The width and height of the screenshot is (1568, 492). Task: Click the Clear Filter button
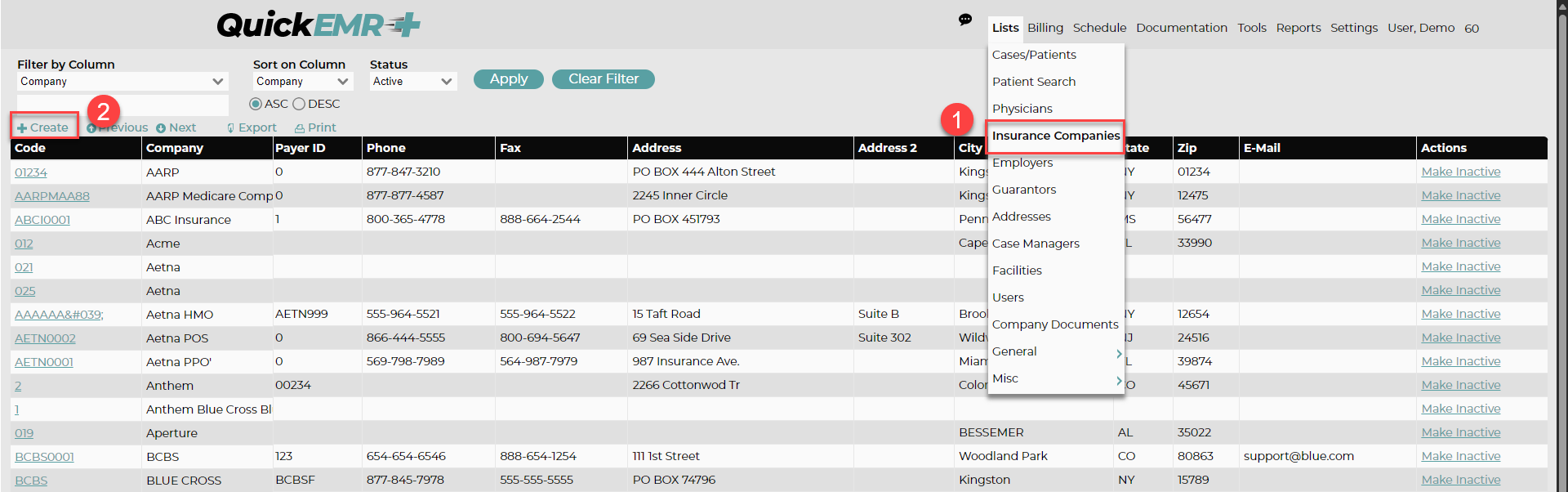tap(604, 79)
